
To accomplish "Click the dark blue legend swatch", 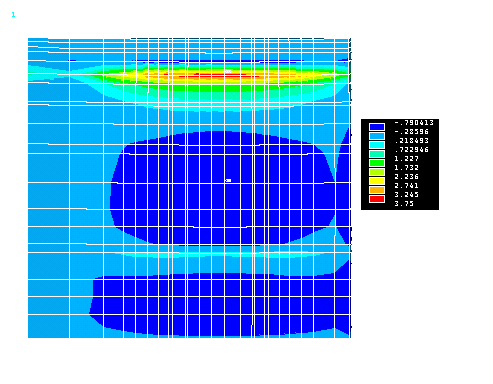I will [x=377, y=127].
